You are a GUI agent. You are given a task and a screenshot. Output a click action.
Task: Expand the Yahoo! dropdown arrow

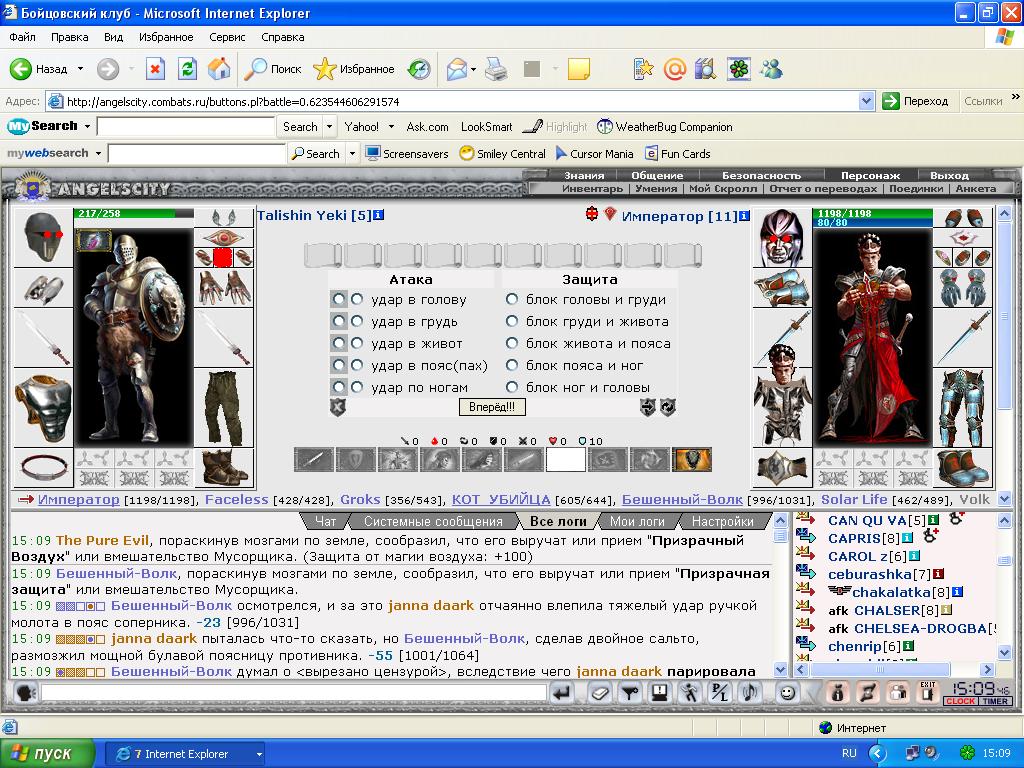click(x=391, y=127)
